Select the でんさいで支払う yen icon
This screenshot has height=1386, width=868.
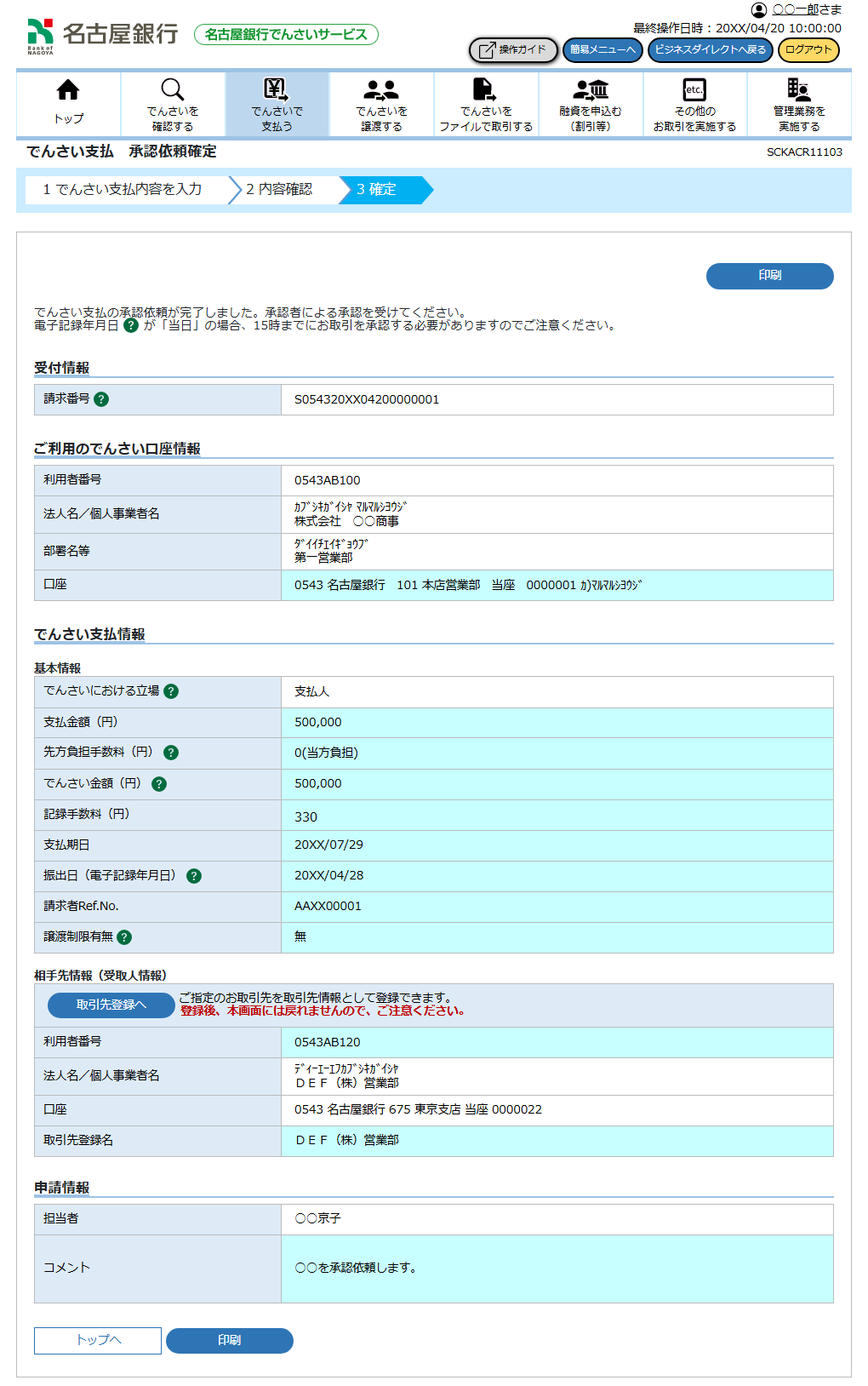tap(277, 89)
